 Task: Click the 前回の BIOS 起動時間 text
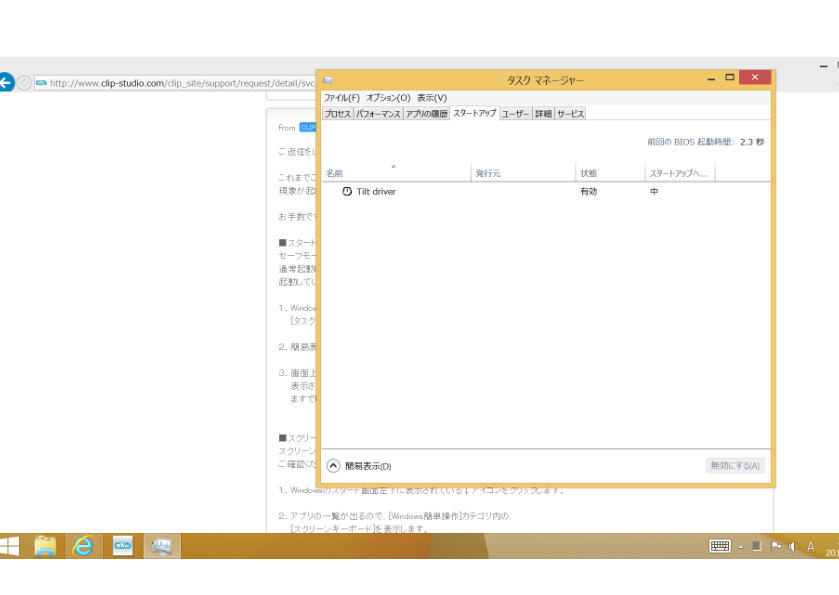(690, 142)
